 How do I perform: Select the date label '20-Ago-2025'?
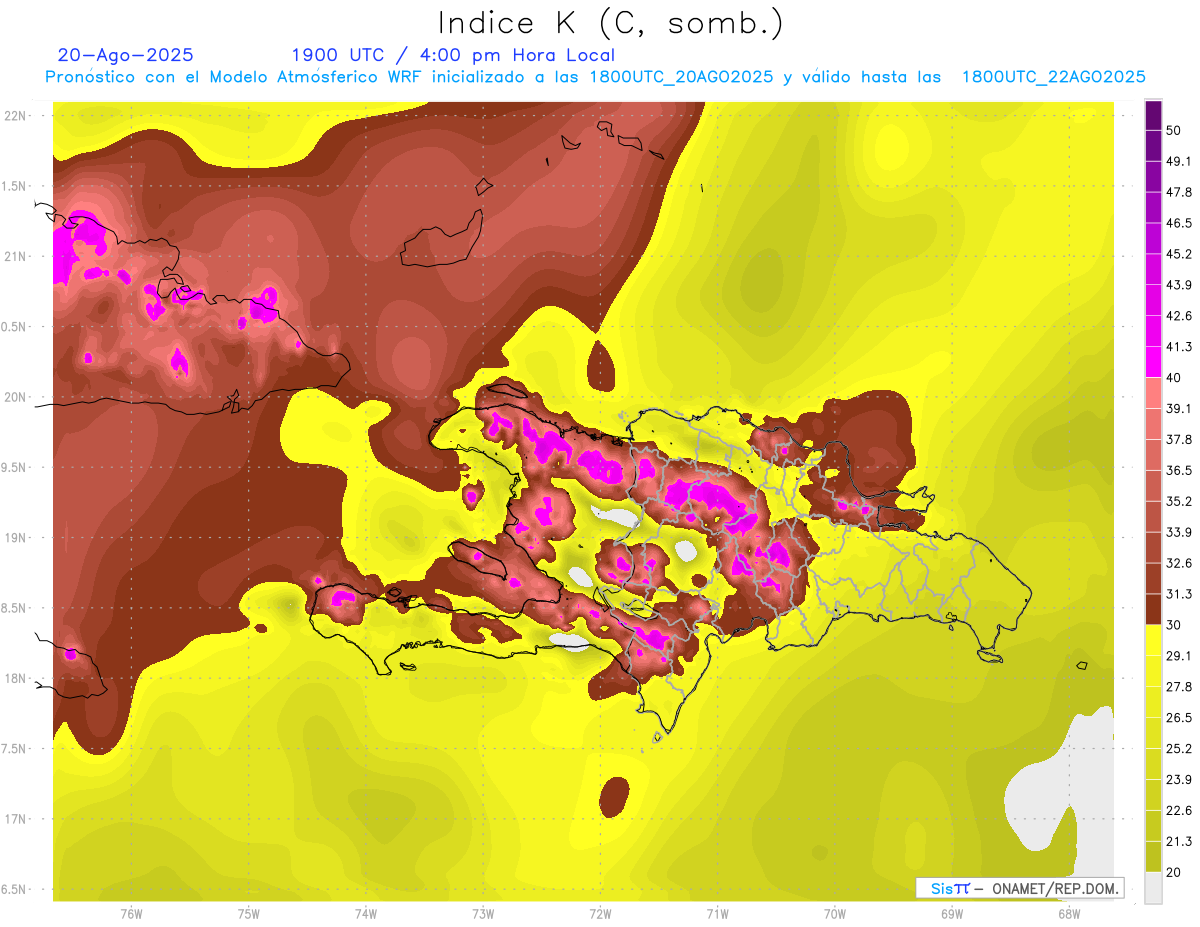(x=125, y=55)
